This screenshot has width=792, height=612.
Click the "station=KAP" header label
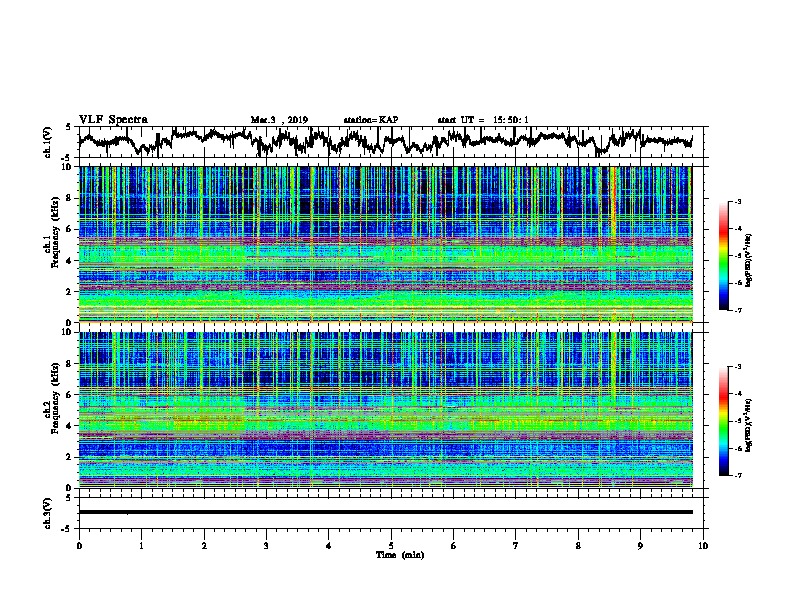tap(371, 120)
